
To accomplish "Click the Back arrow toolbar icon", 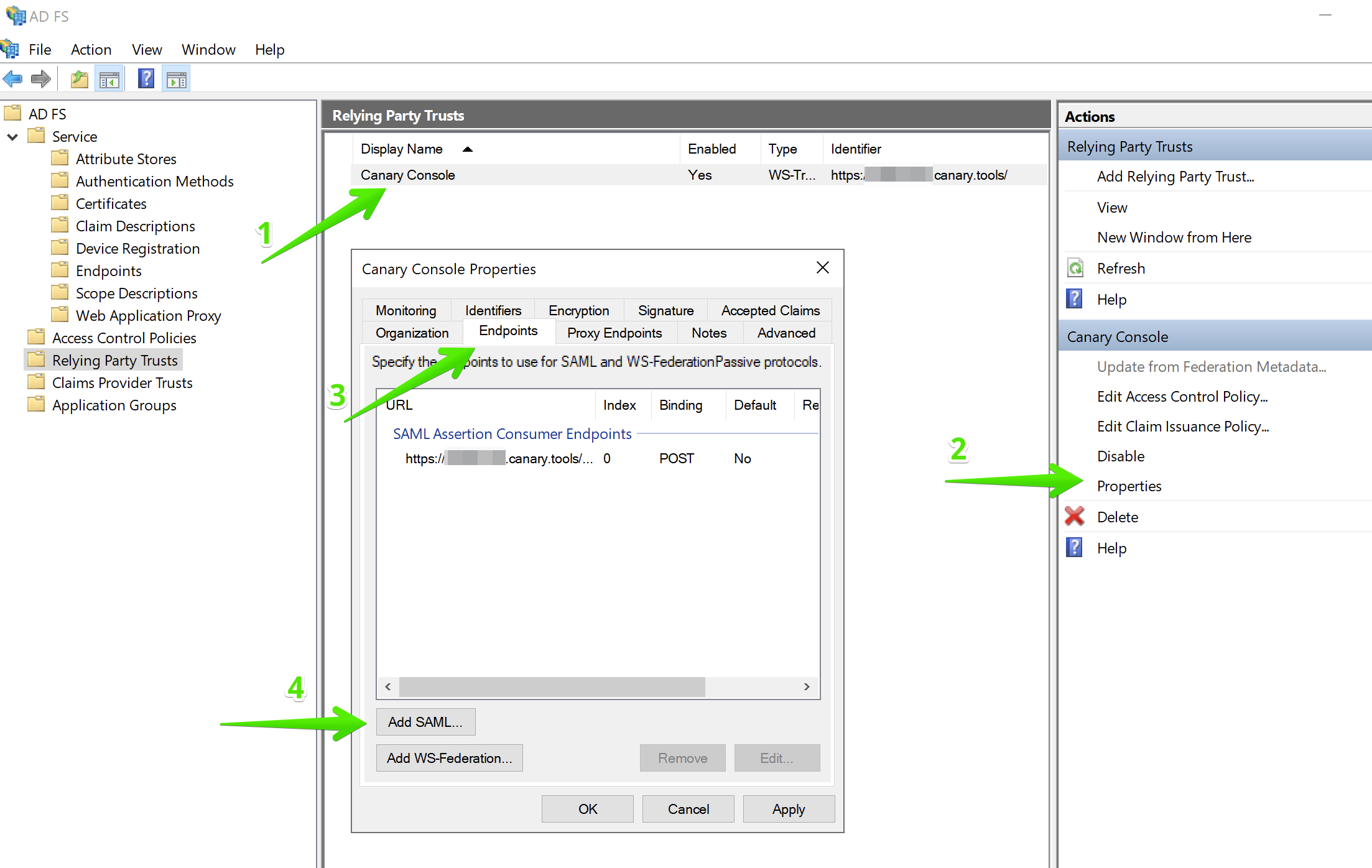I will pos(12,79).
